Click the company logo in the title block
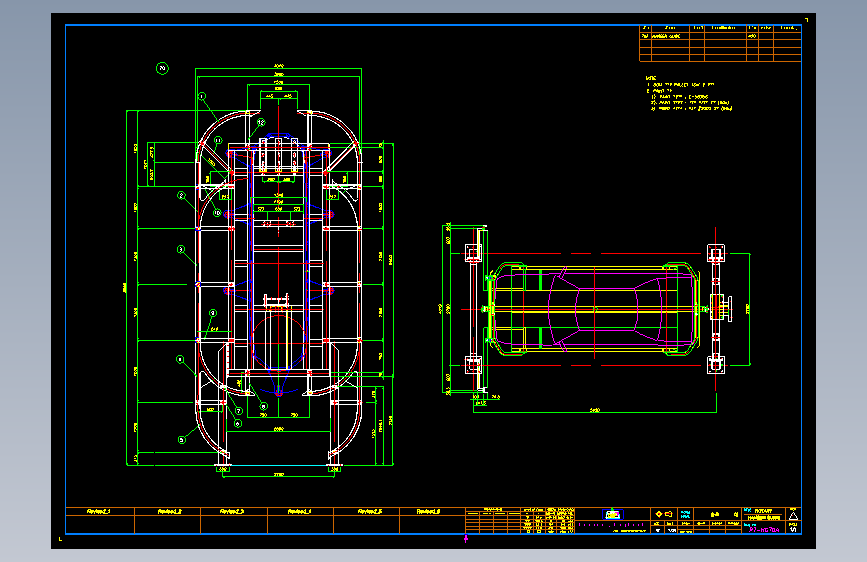Viewport: 867px width, 562px height. tap(613, 514)
